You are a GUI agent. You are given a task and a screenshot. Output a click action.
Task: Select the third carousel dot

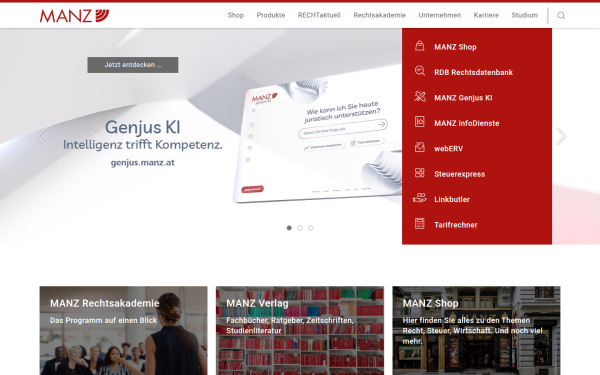point(311,228)
